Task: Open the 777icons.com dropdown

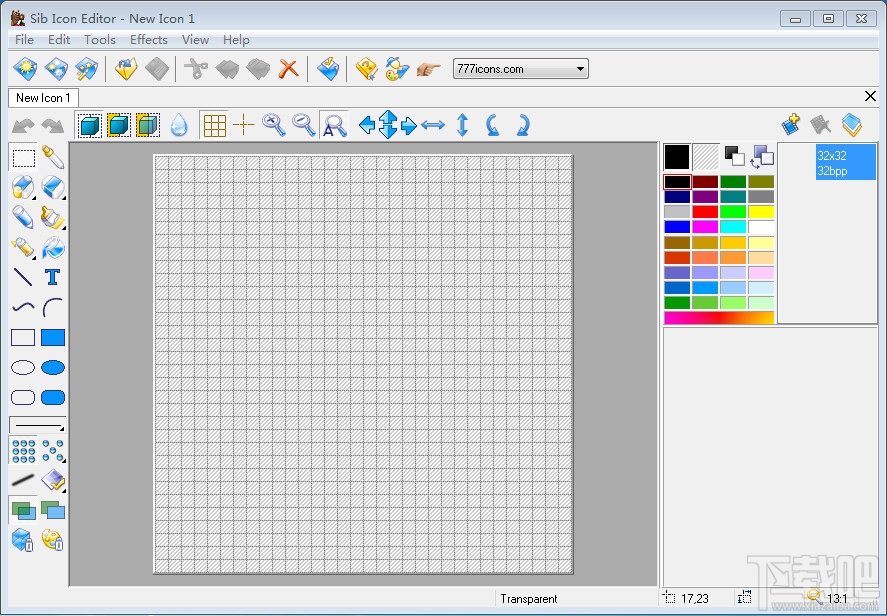Action: [x=520, y=69]
